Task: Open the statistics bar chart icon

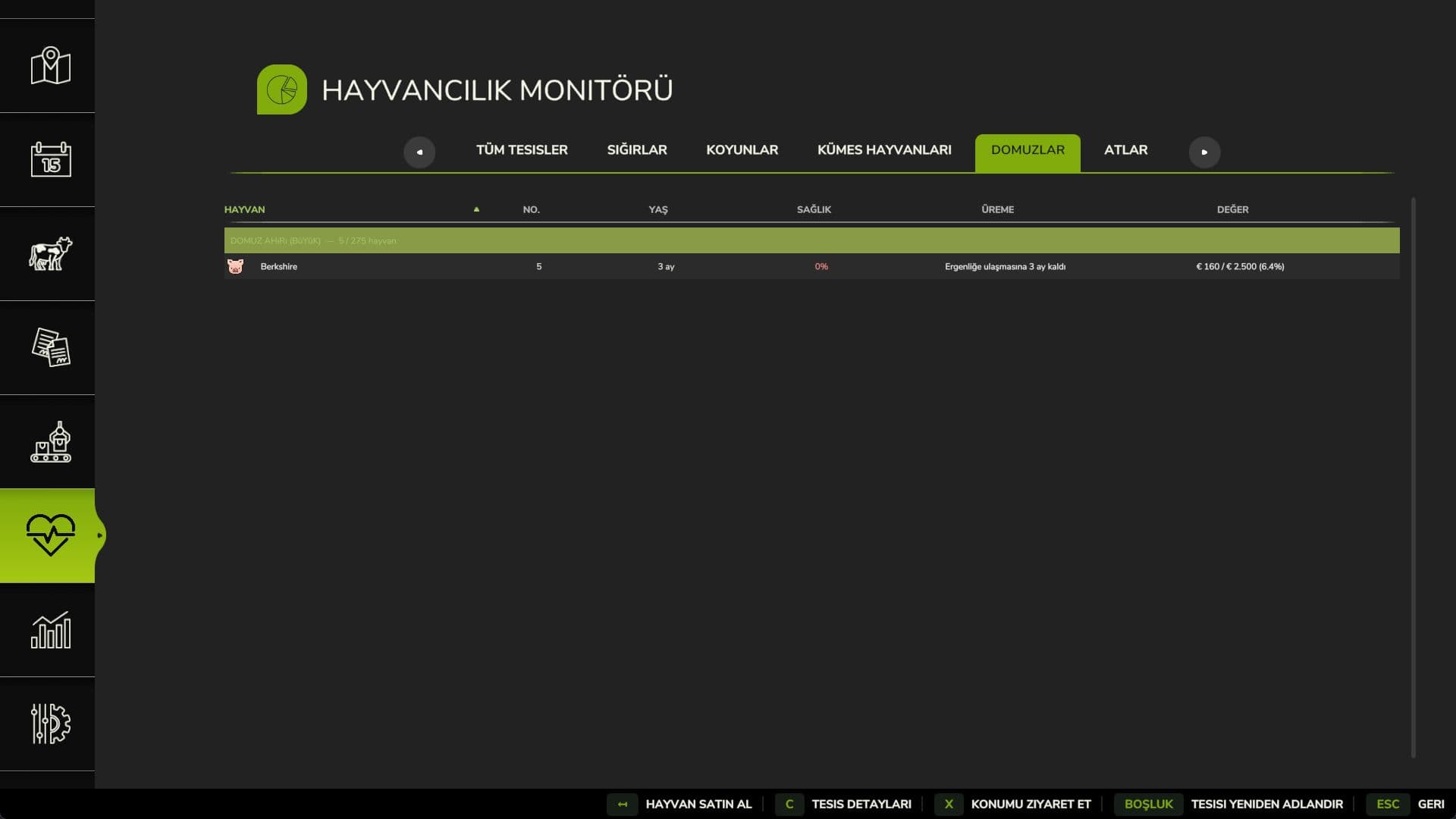Action: coord(51,629)
